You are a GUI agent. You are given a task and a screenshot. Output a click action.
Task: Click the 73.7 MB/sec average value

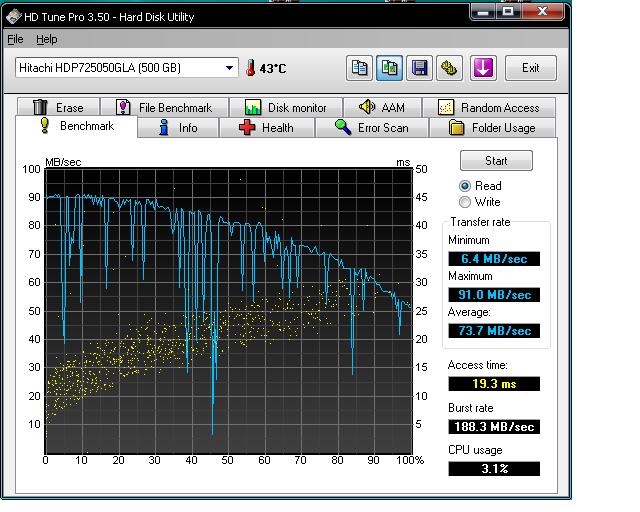494,331
